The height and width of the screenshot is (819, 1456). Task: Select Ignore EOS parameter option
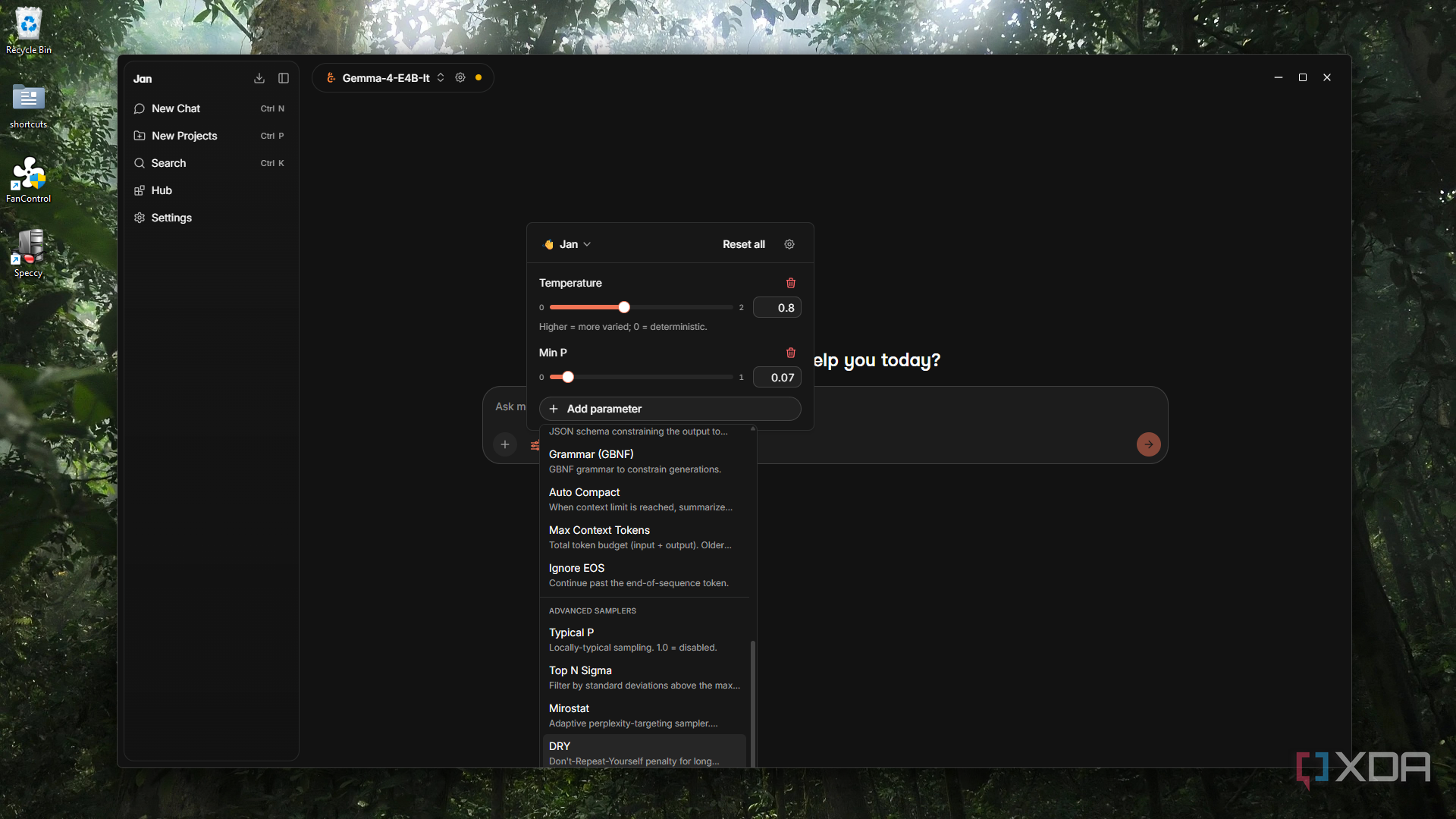645,575
